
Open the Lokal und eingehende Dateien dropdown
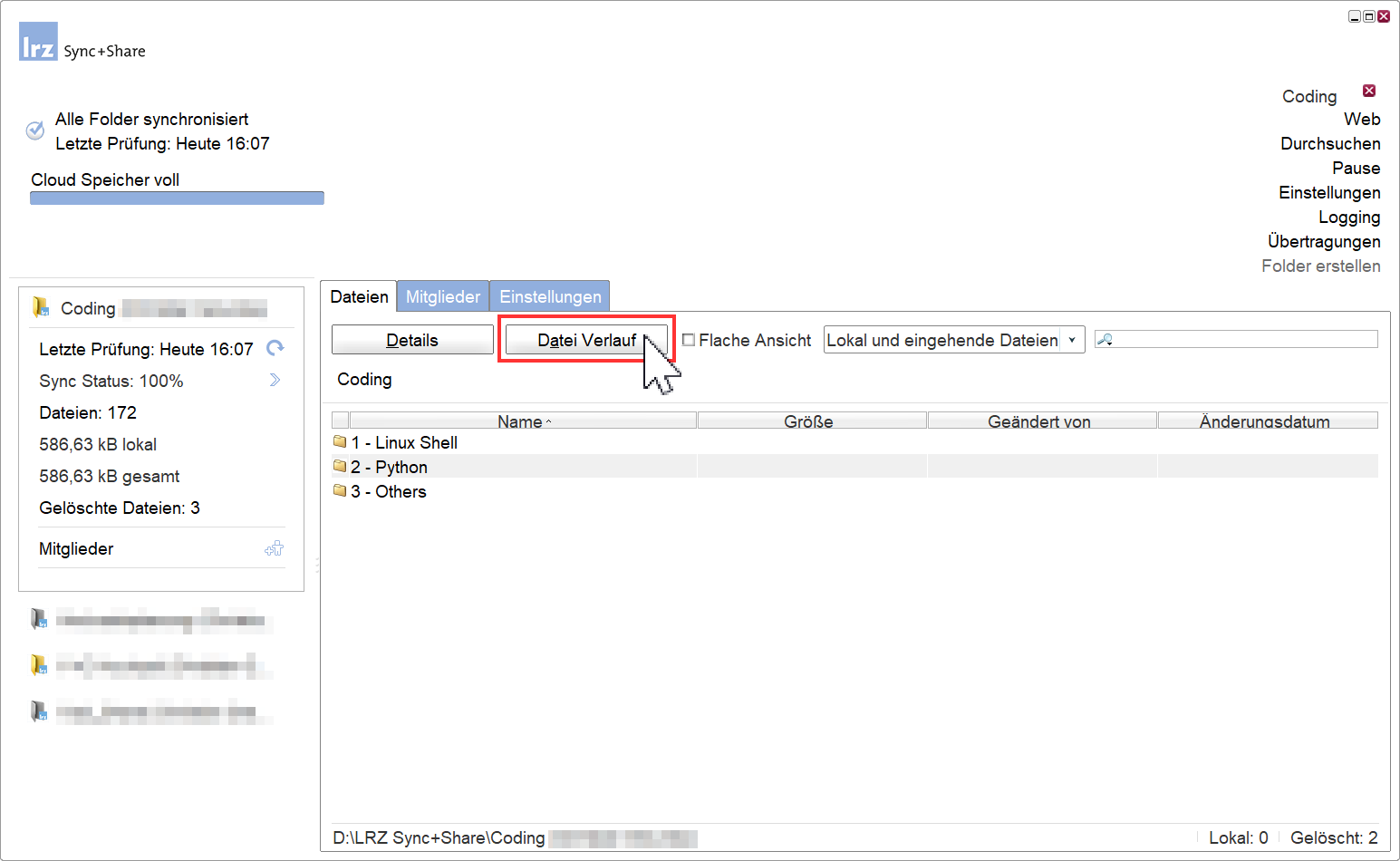click(x=1072, y=340)
